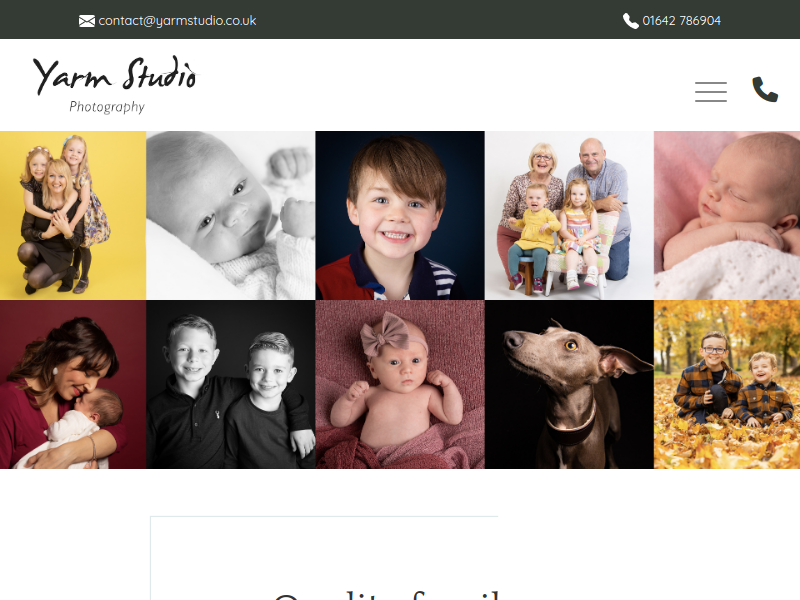Click contact@yarmstudio.co.uk email link
This screenshot has height=600, width=800.
pos(177,21)
